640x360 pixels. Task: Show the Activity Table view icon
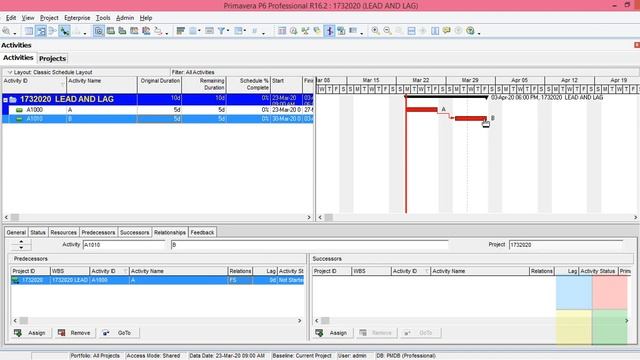[29, 31]
